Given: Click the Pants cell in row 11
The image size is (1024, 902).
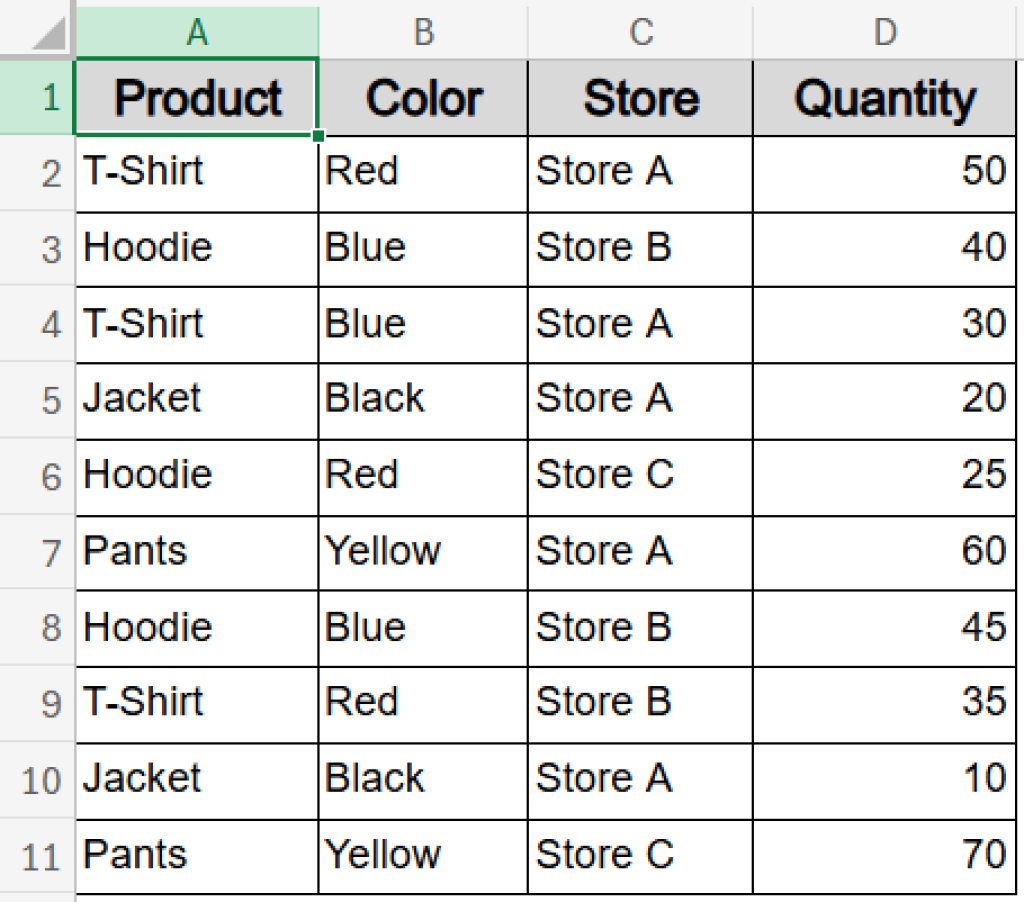Looking at the screenshot, I should 196,856.
